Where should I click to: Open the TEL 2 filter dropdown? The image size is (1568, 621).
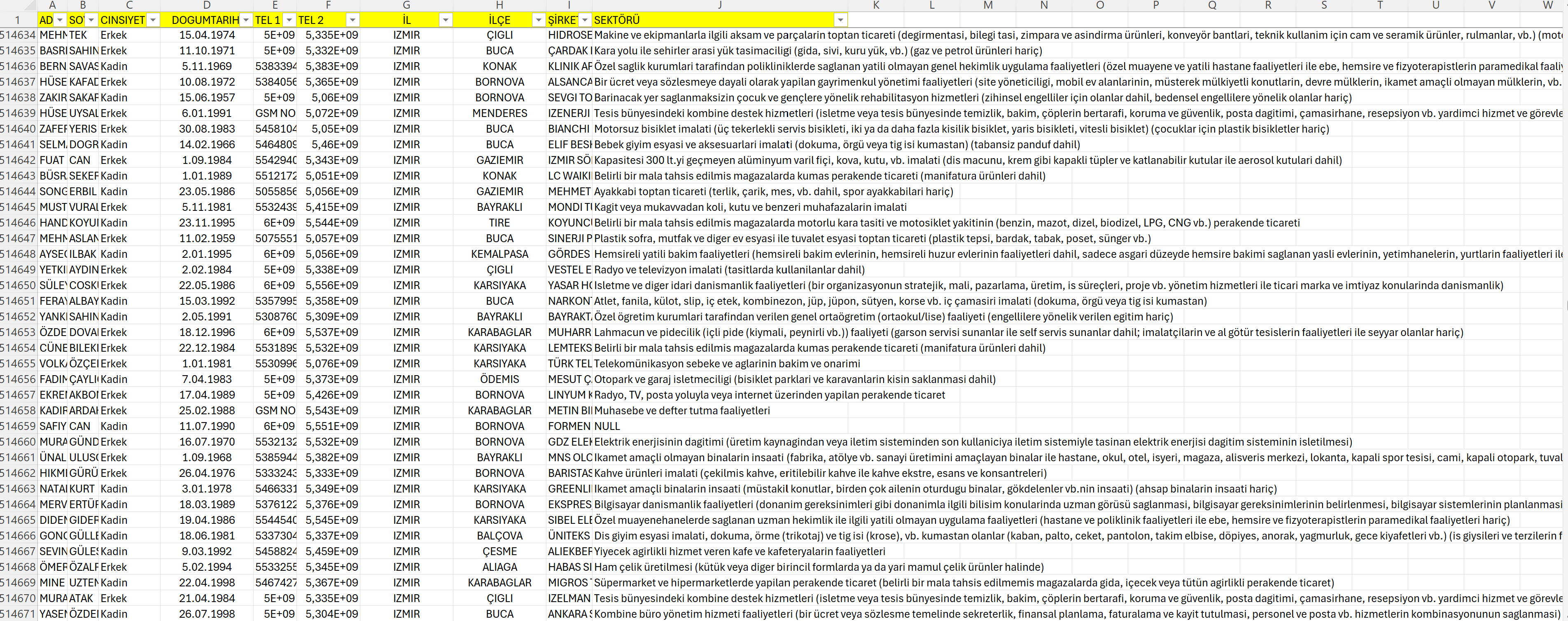(x=352, y=20)
